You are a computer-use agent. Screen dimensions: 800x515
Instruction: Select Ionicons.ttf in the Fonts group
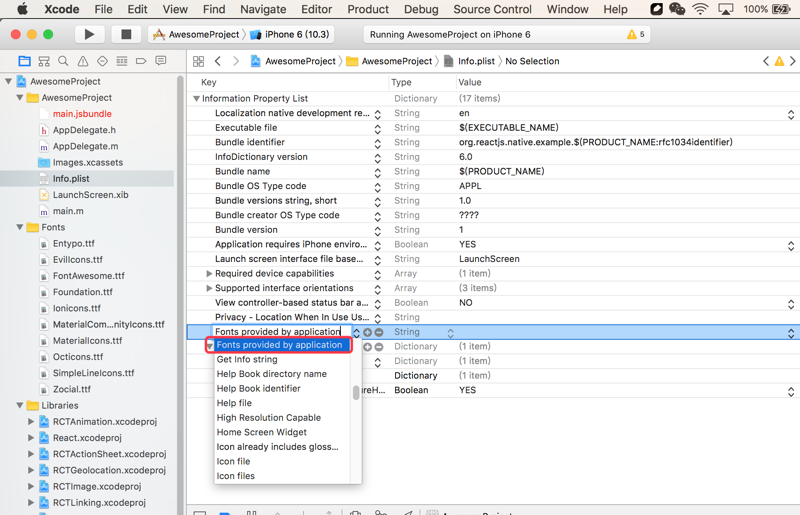[x=77, y=308]
